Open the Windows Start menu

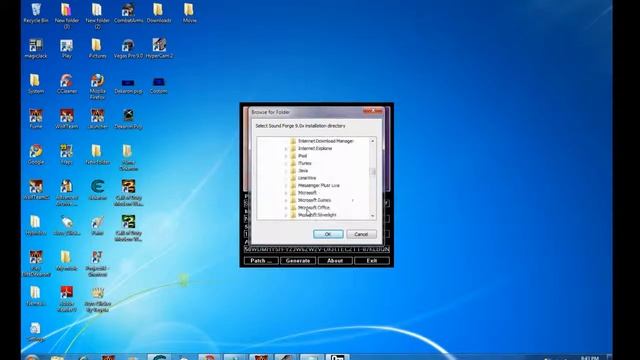tap(32, 358)
